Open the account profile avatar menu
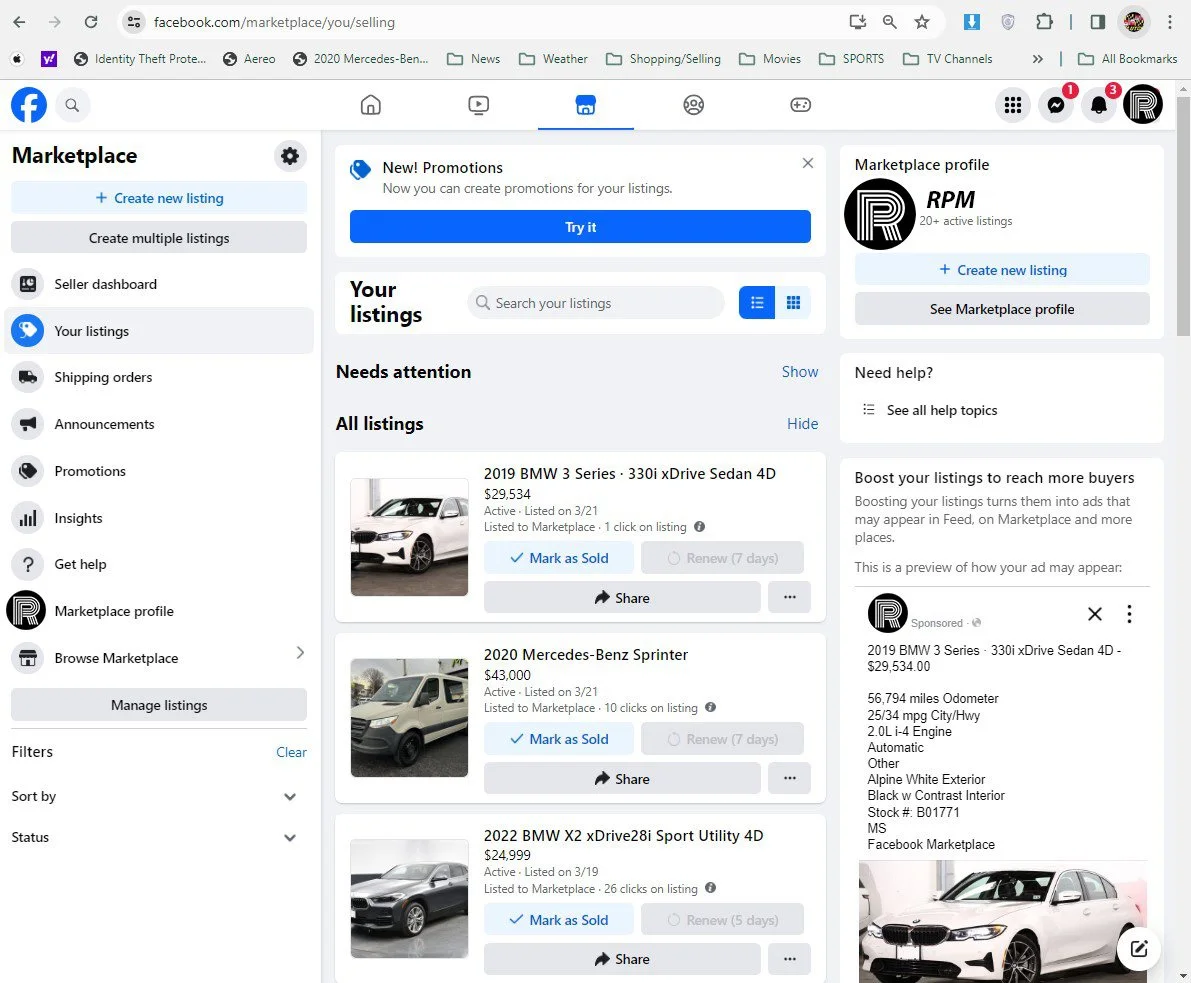Viewport: 1191px width, 983px height. coord(1142,105)
